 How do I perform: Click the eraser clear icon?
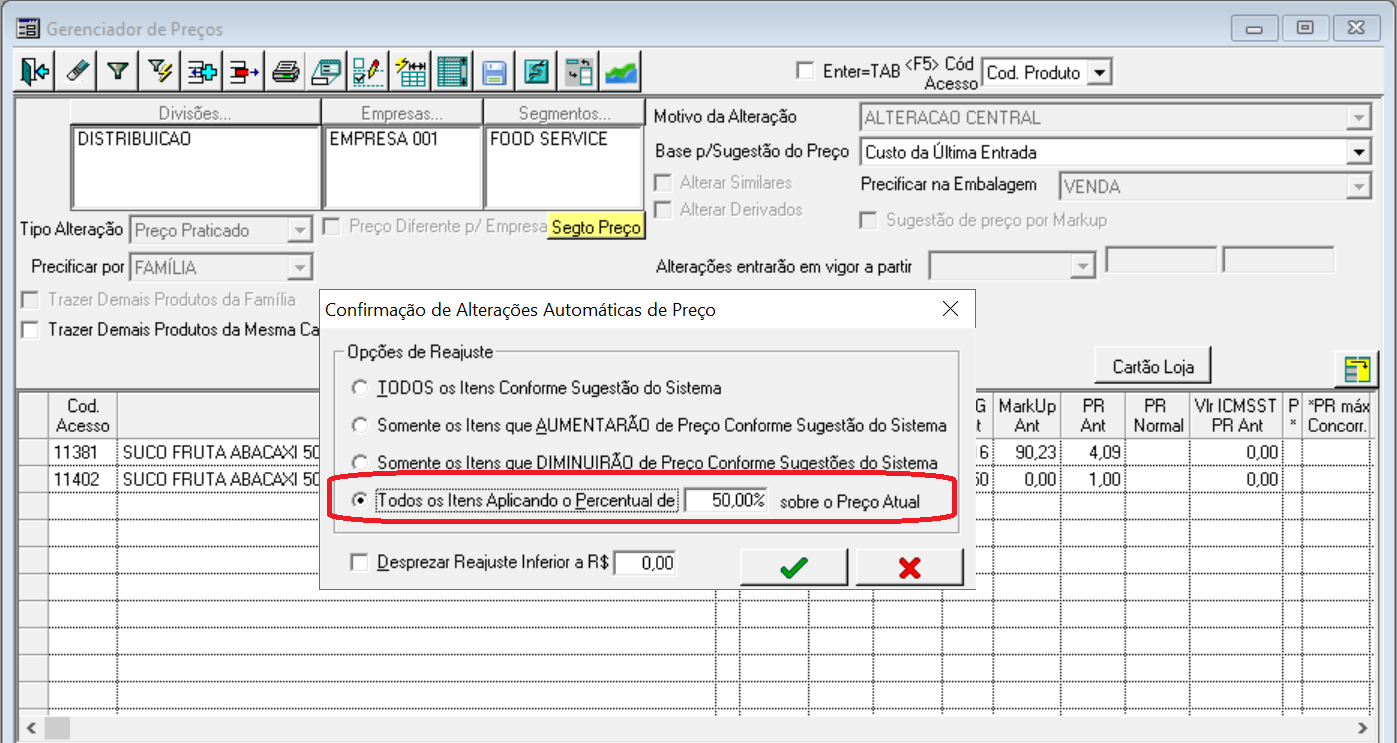tap(77, 72)
